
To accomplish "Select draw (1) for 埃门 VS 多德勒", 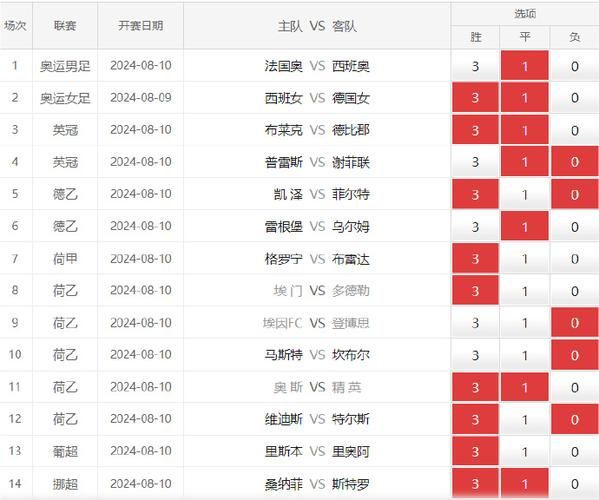I will pyautogui.click(x=525, y=291).
